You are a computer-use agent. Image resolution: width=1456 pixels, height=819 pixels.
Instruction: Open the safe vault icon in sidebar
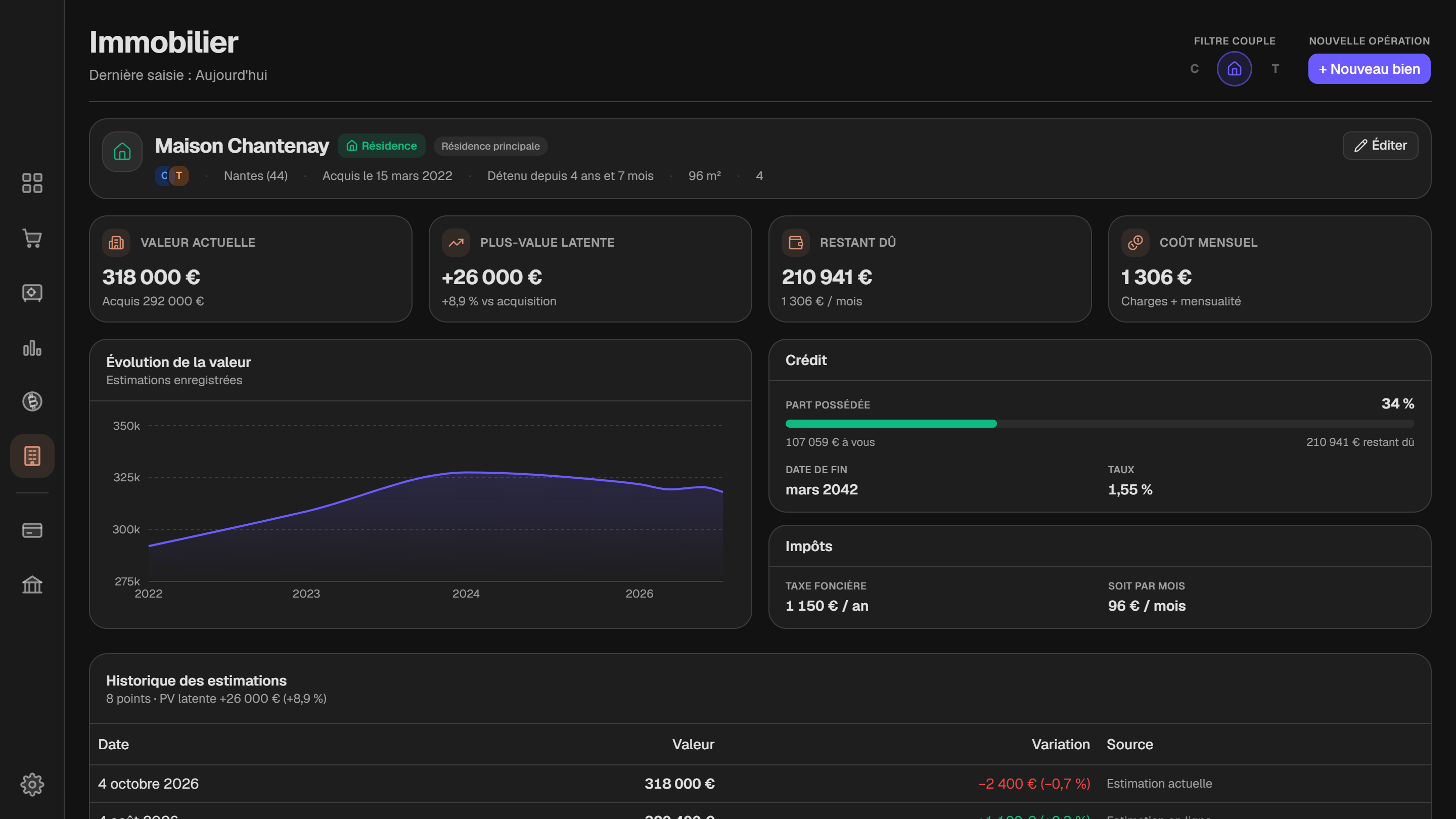point(32,293)
